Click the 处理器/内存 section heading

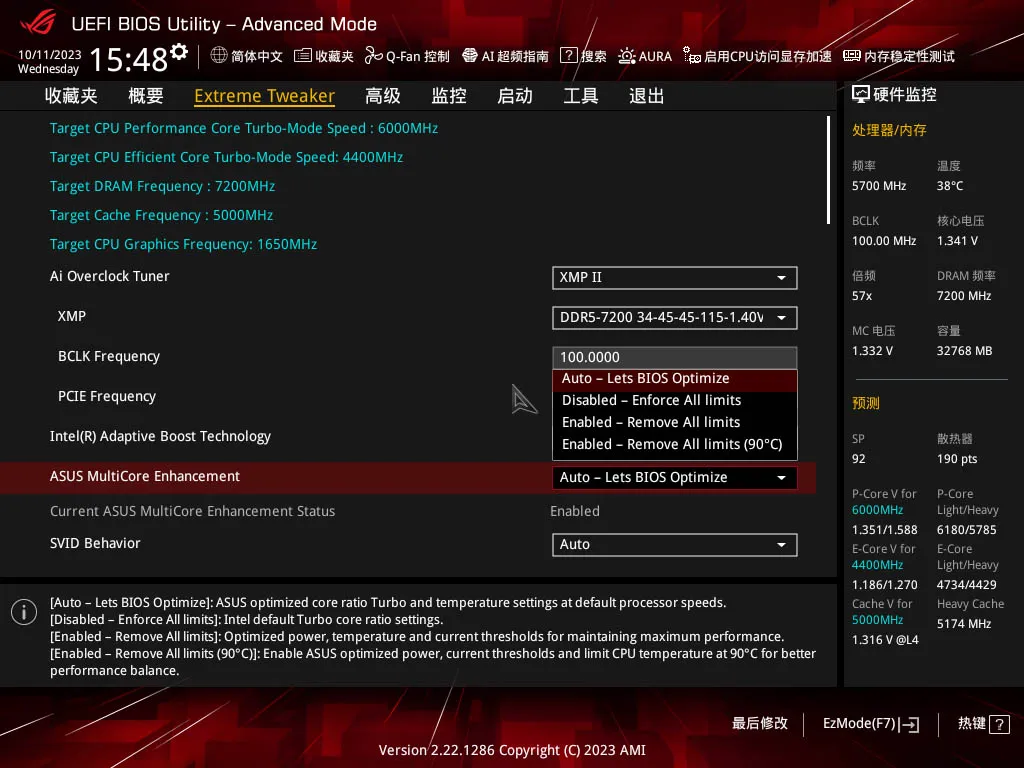(889, 130)
